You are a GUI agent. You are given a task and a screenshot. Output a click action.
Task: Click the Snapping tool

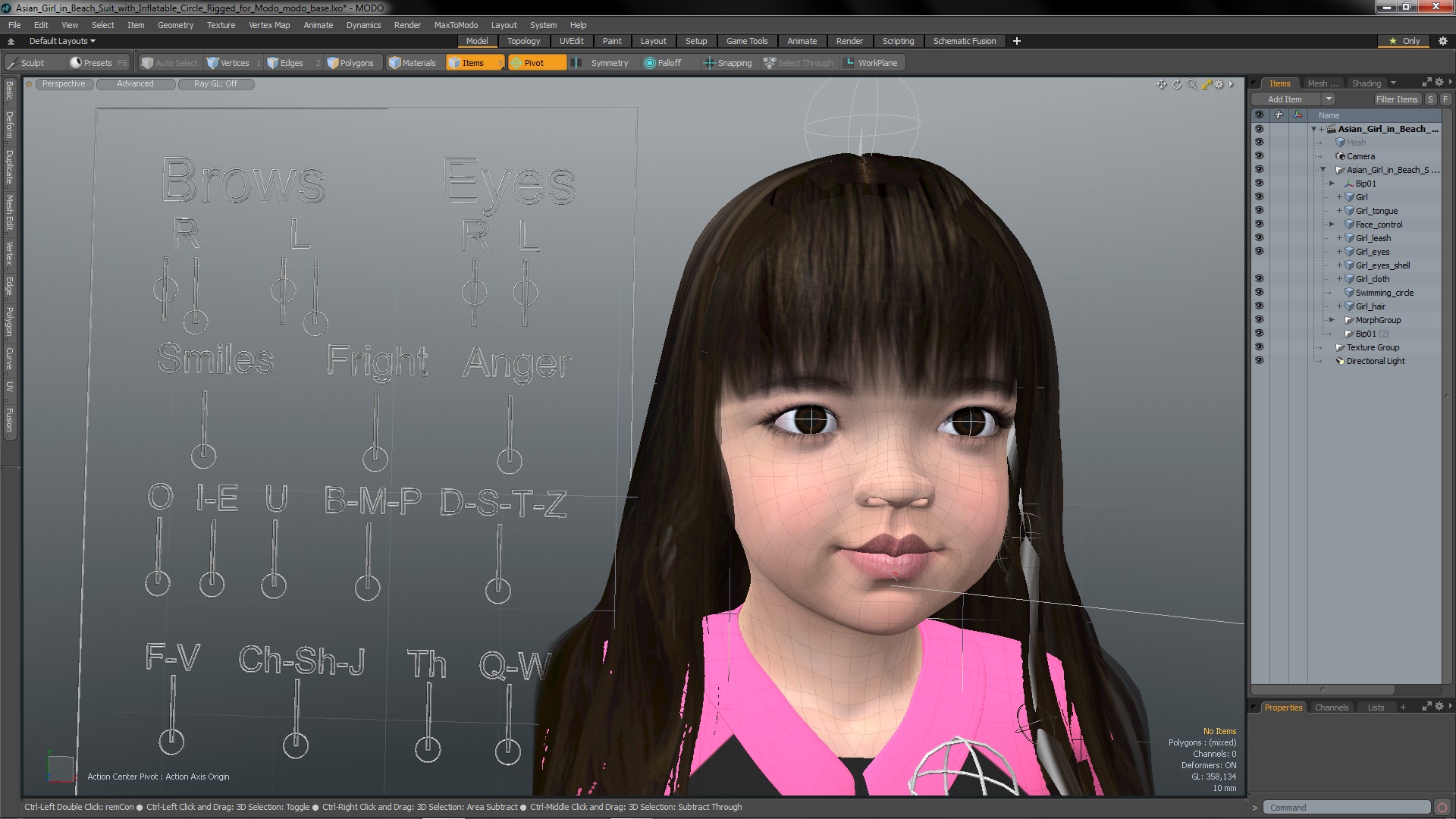(728, 63)
